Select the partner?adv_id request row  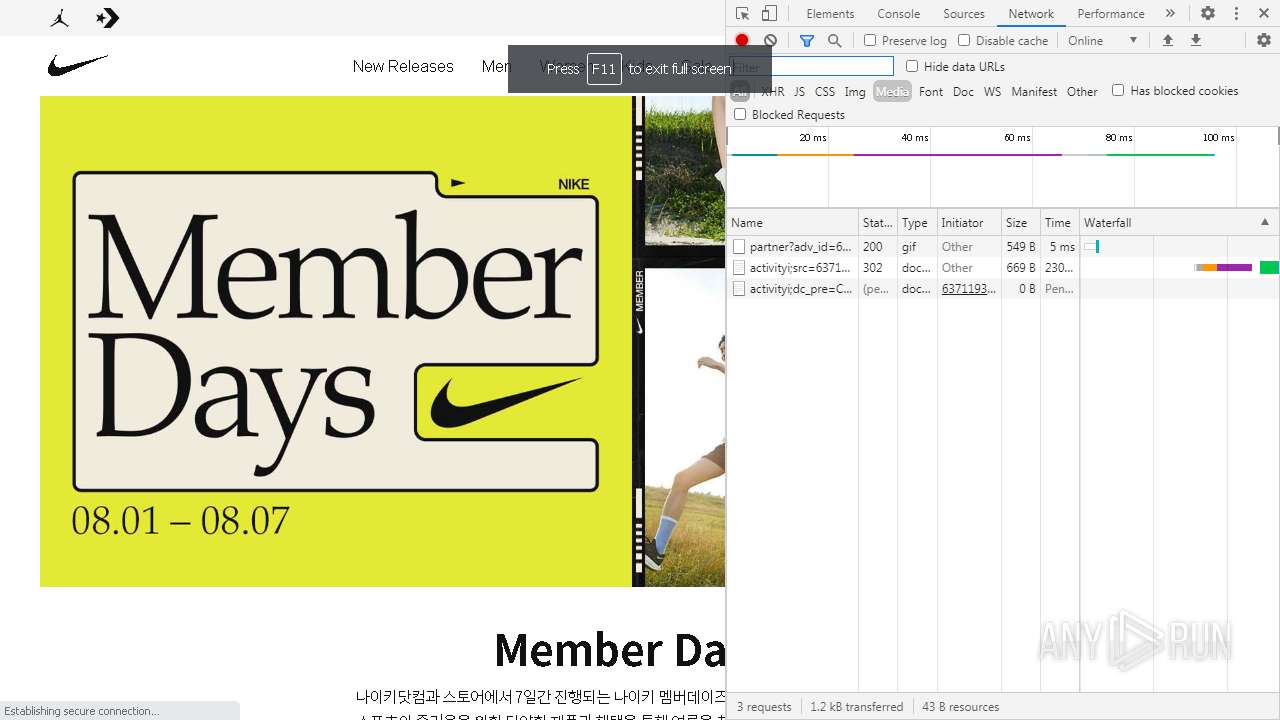pyautogui.click(x=1003, y=246)
